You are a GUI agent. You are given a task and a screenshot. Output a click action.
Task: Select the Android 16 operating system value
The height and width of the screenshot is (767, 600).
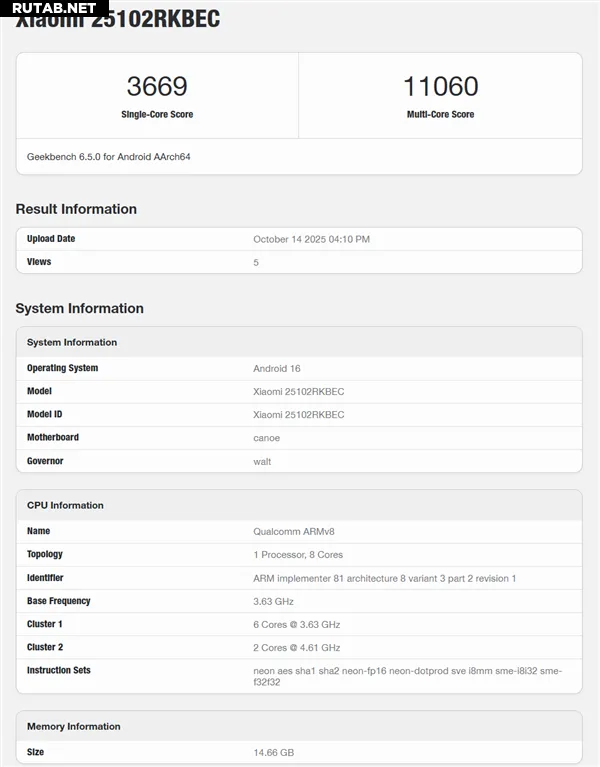[277, 368]
